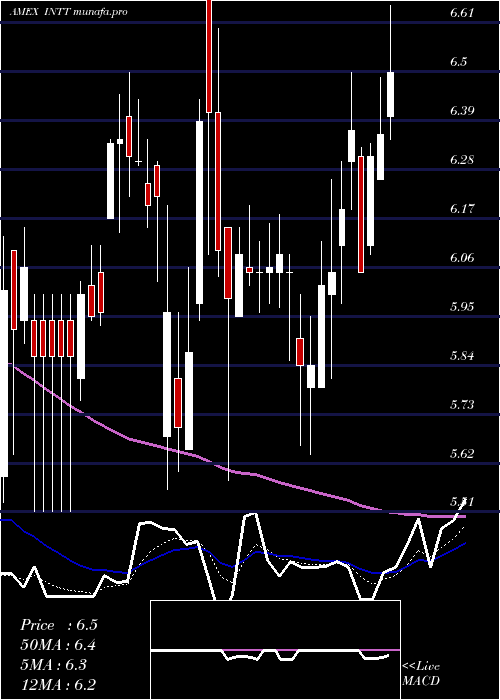The image size is (500, 700).
Task: Click the 5MA : 6.3 readout
Action: pos(54,665)
